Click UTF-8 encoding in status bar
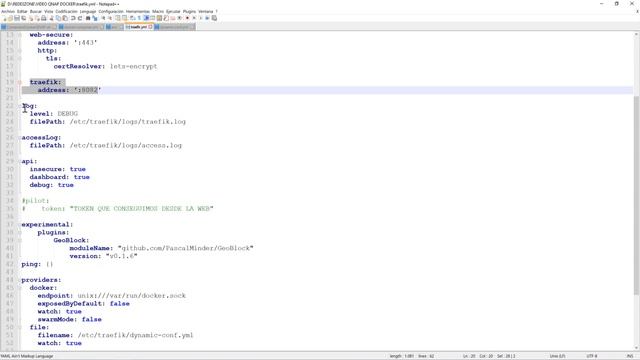 pyautogui.click(x=592, y=356)
